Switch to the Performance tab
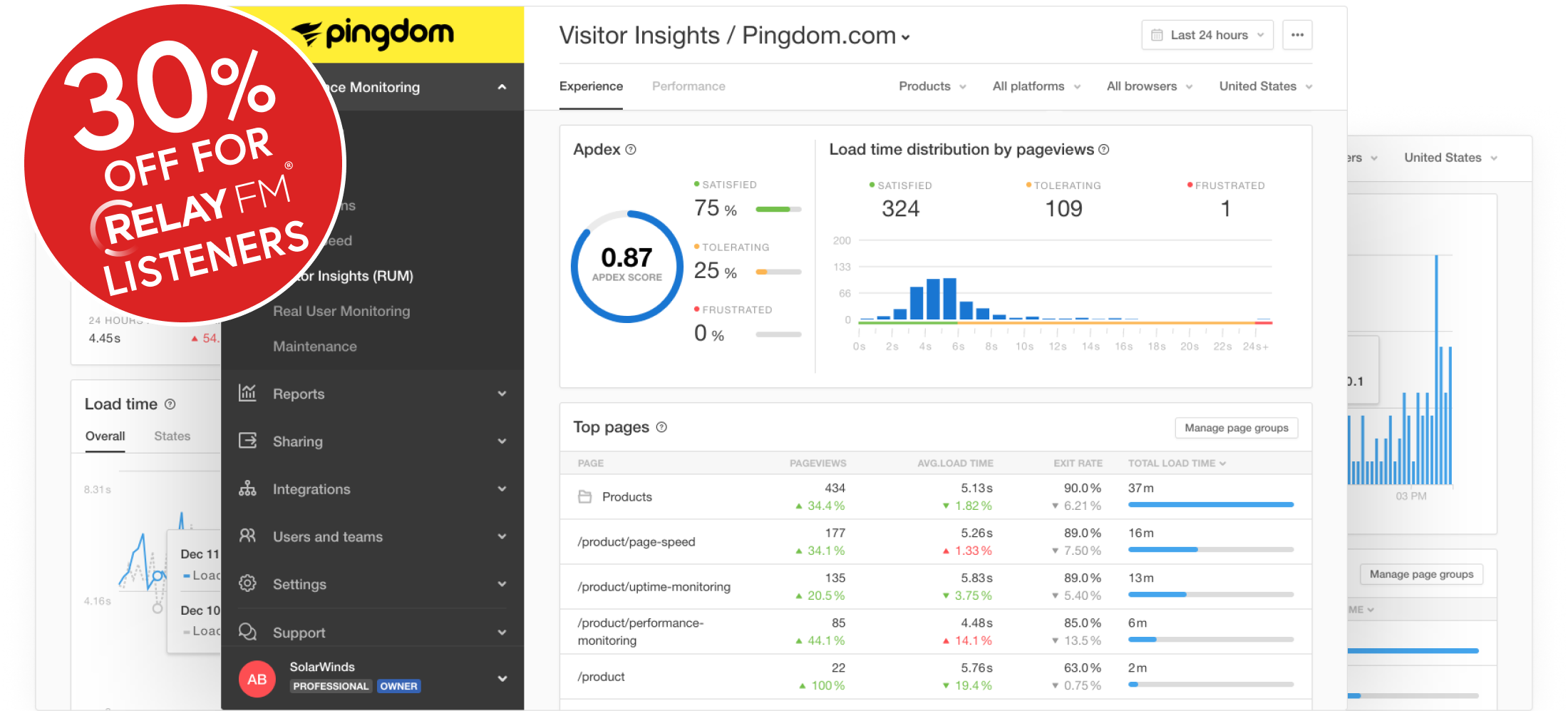Screen dimensions: 1568x711 point(688,86)
